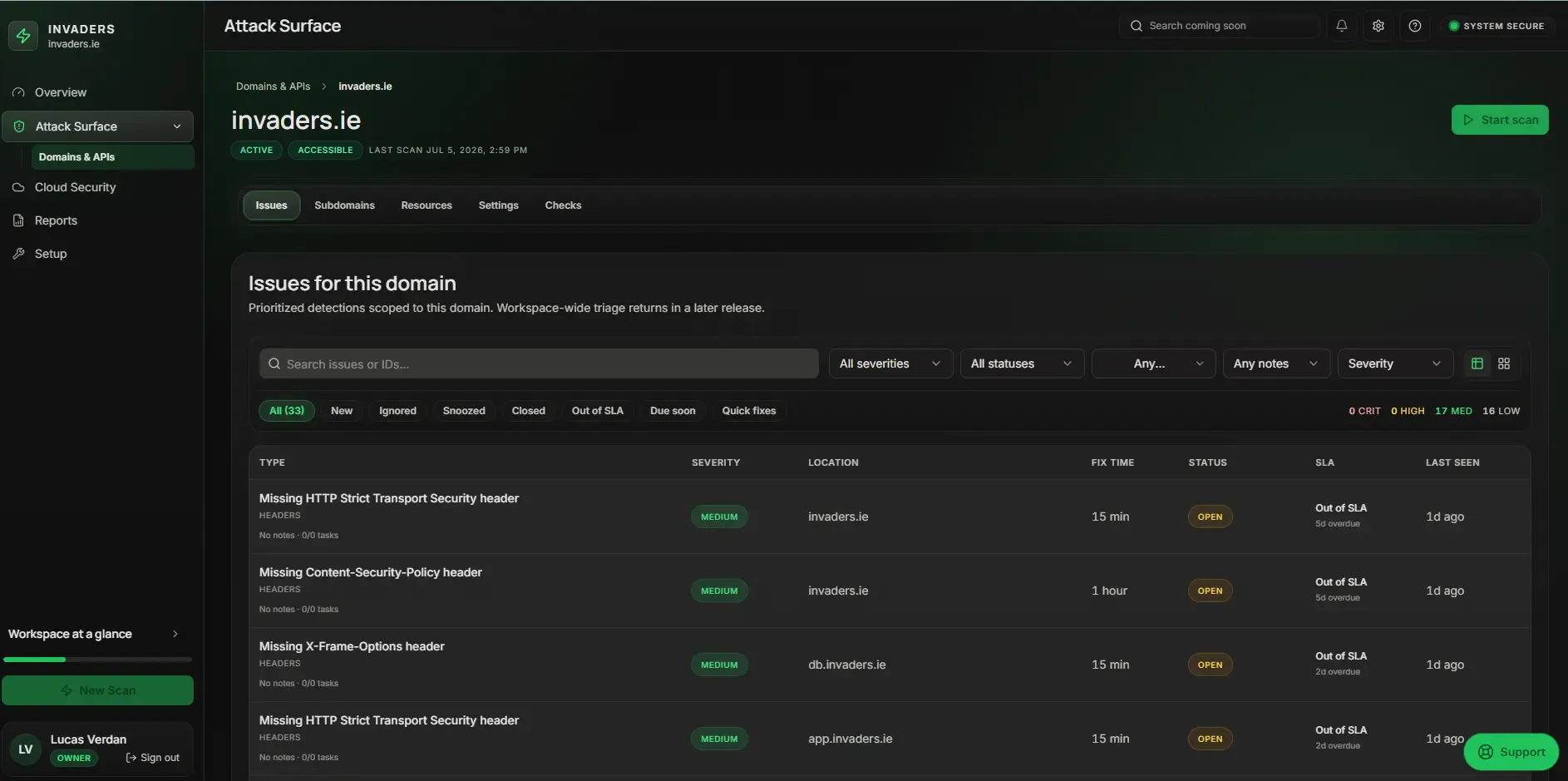Click the Start scan button
Viewport: 1568px width, 781px height.
(x=1500, y=120)
